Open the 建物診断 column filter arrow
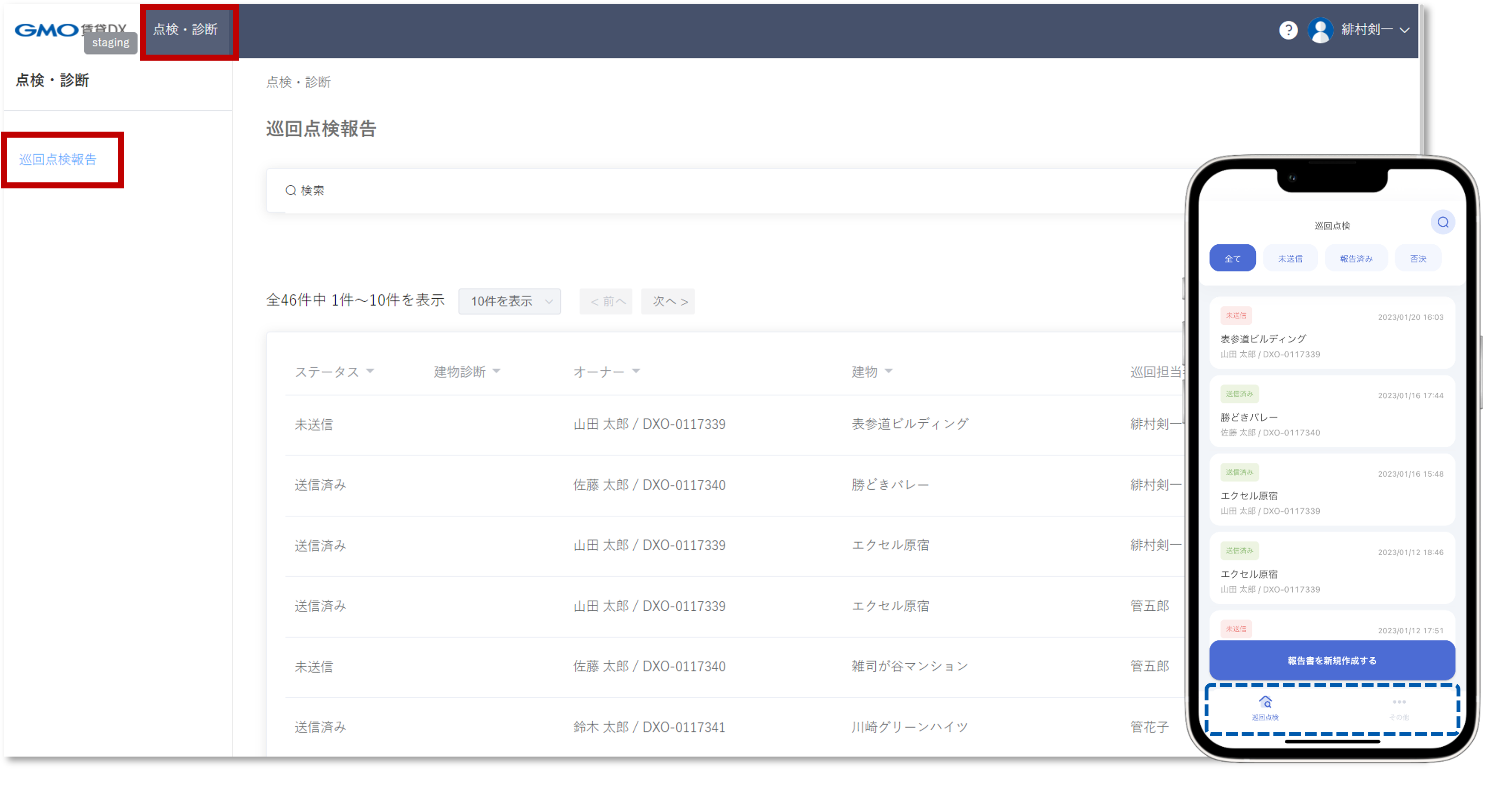This screenshot has width=1512, height=794. point(497,371)
